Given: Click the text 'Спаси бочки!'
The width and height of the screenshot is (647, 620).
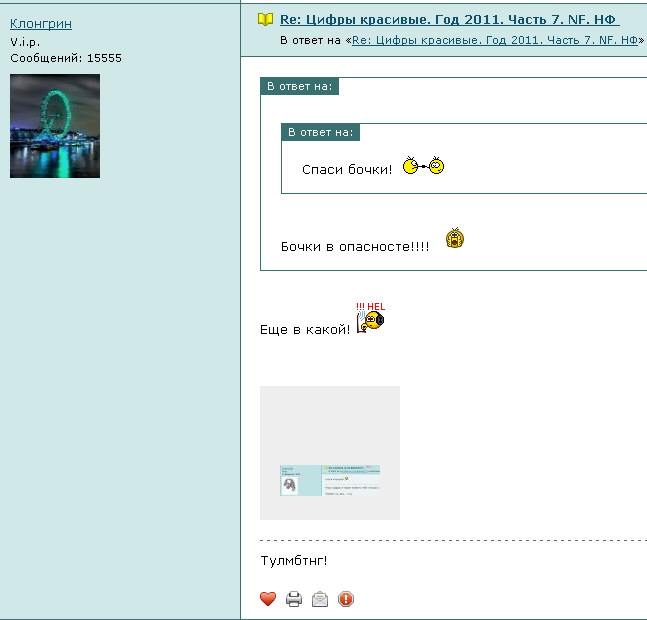Looking at the screenshot, I should [x=347, y=170].
